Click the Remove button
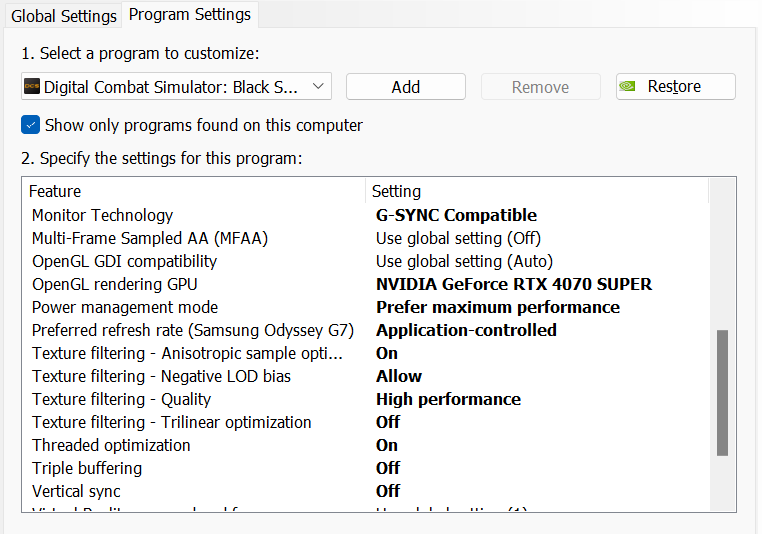The height and width of the screenshot is (534, 762). click(x=540, y=86)
